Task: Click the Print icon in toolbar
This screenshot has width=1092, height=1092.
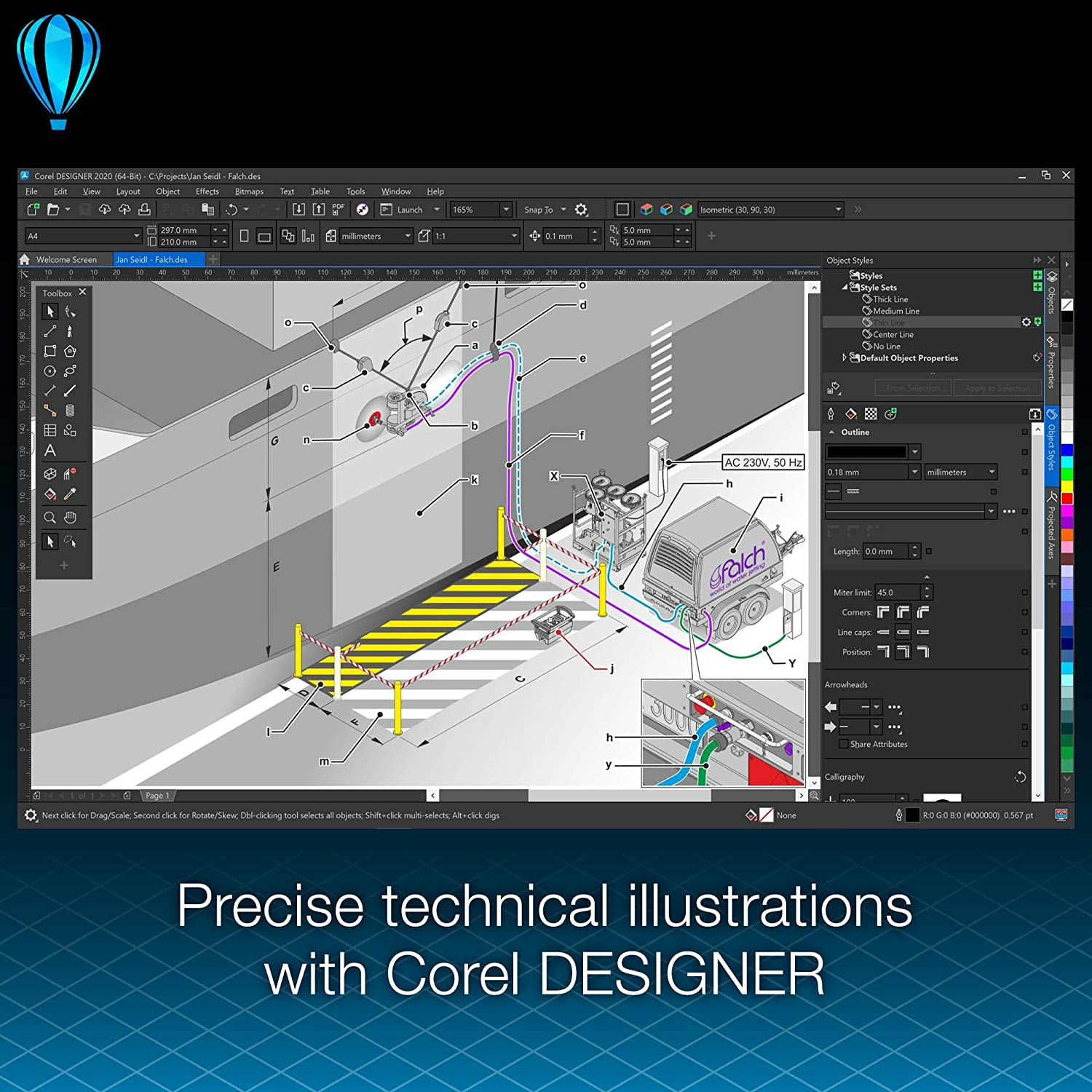Action: [144, 210]
